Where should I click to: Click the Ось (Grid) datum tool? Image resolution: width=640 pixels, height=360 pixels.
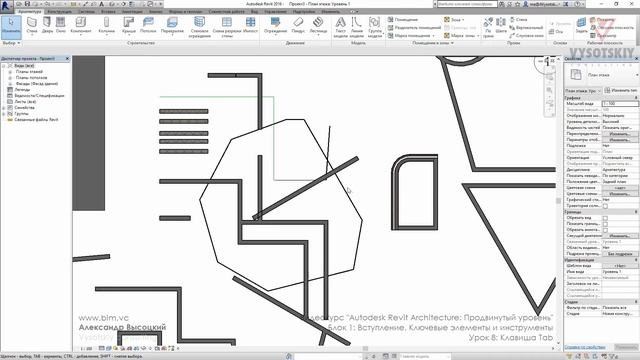(x=556, y=31)
